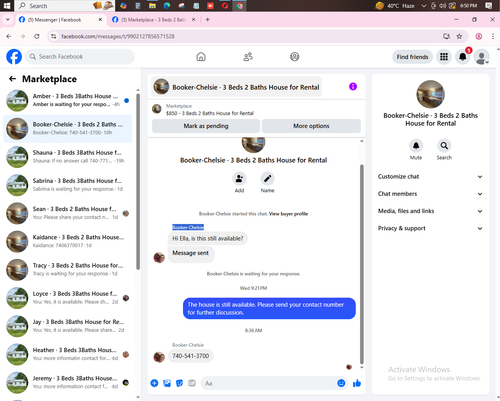The height and width of the screenshot is (401, 500).
Task: Open emoji picker in message box
Action: coord(341,383)
